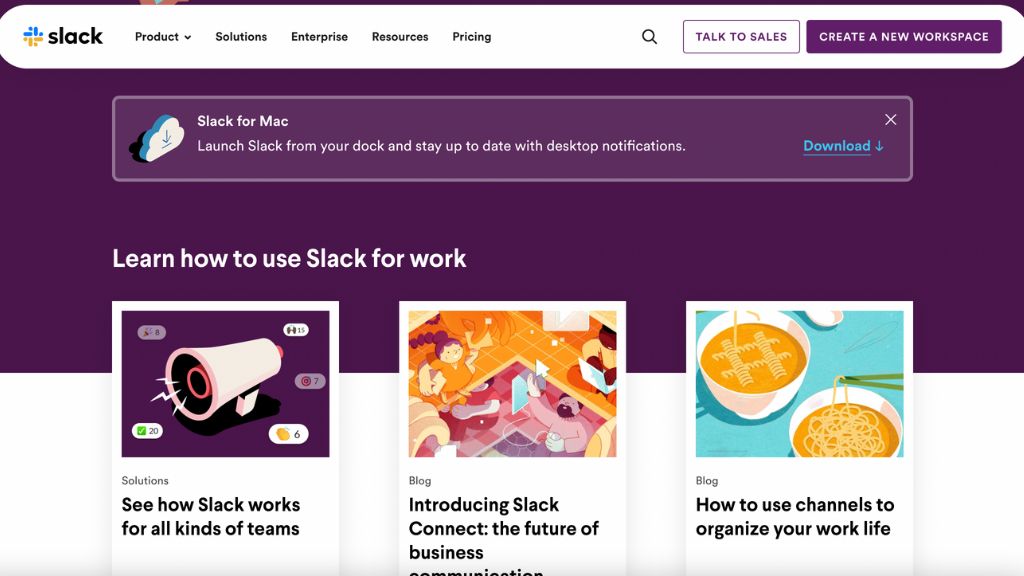Click the megaphone illustration thumbnail
The width and height of the screenshot is (1024, 576).
coord(224,382)
